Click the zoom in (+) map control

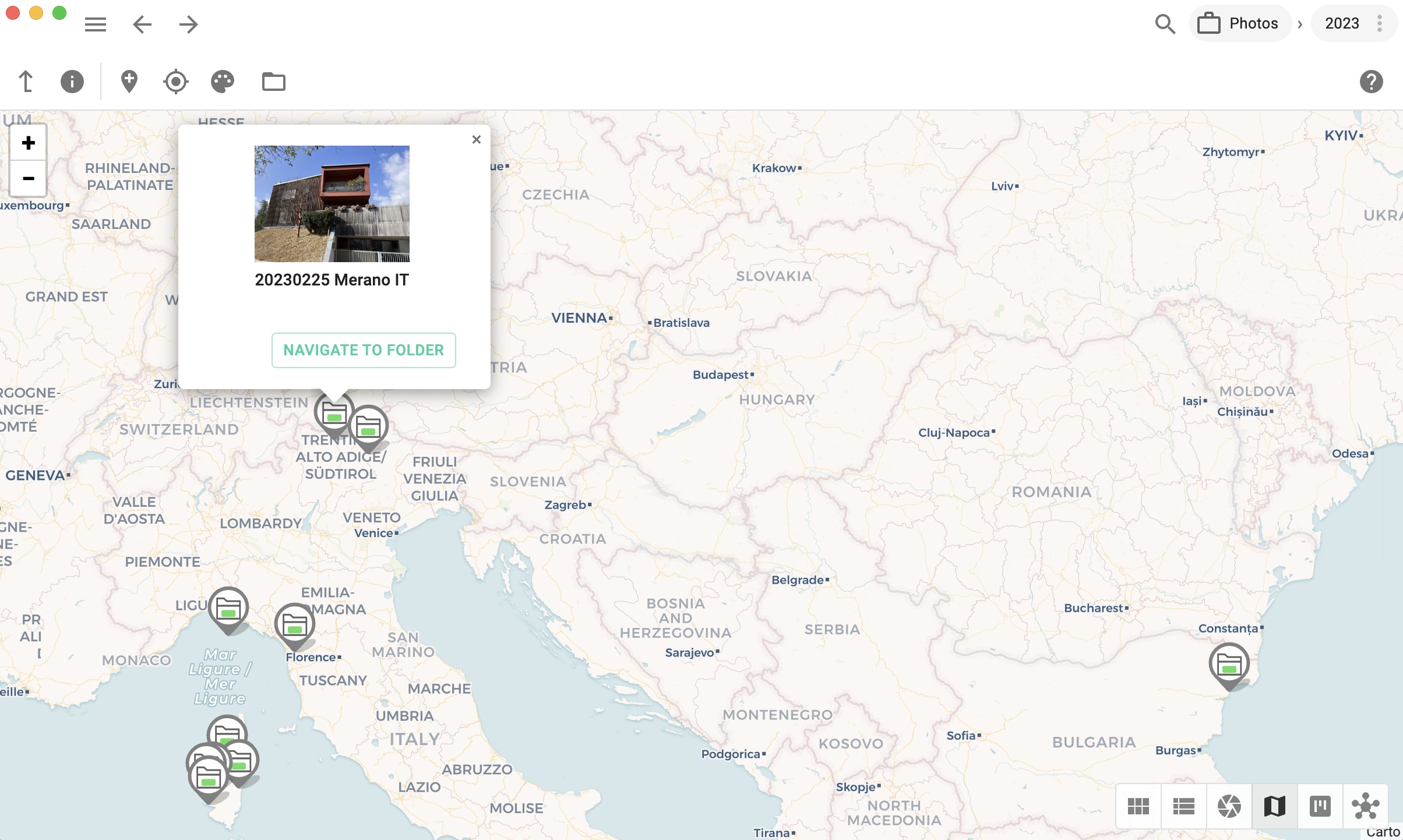point(27,142)
